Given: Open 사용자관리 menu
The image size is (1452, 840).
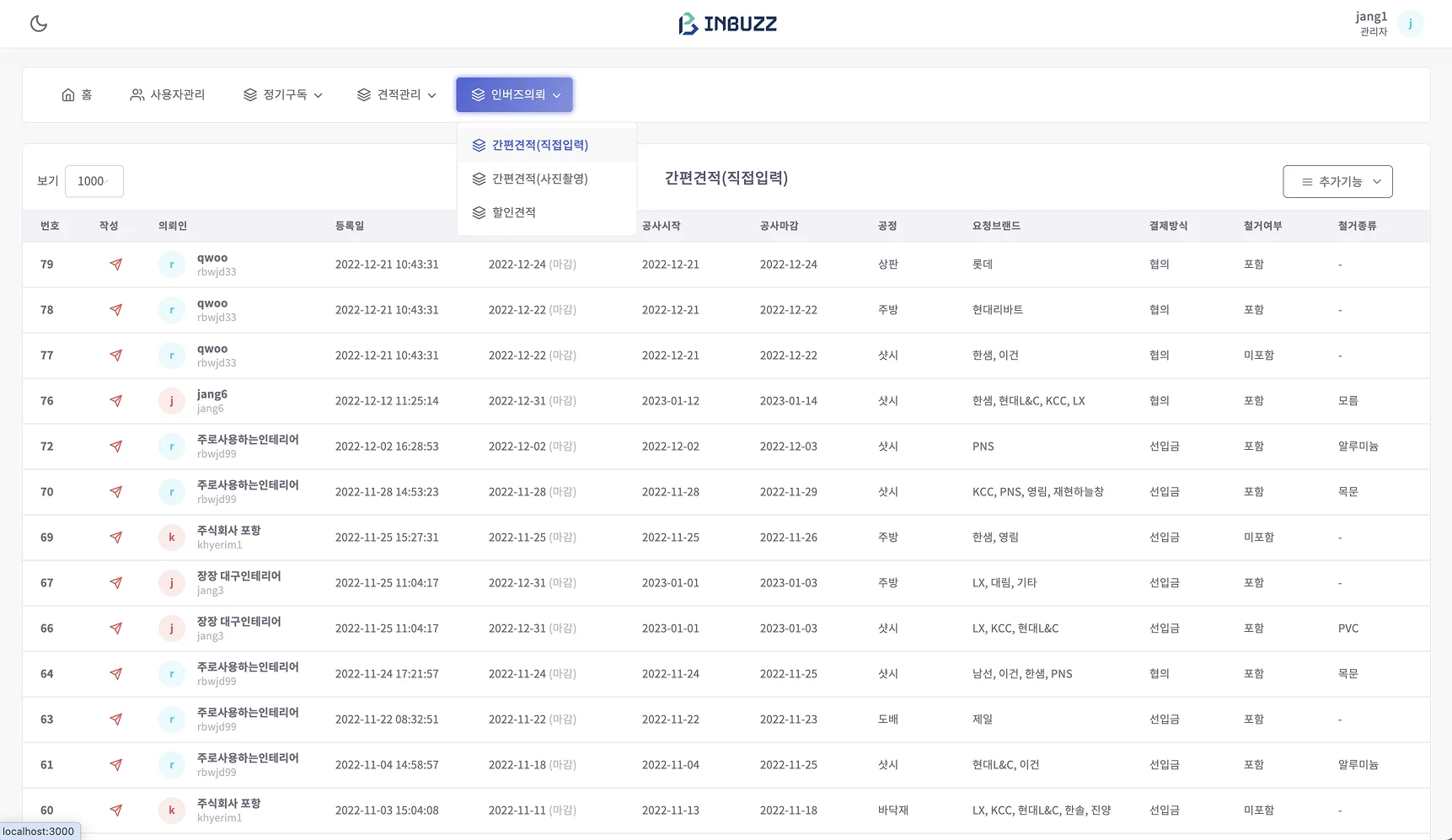Looking at the screenshot, I should (x=168, y=94).
